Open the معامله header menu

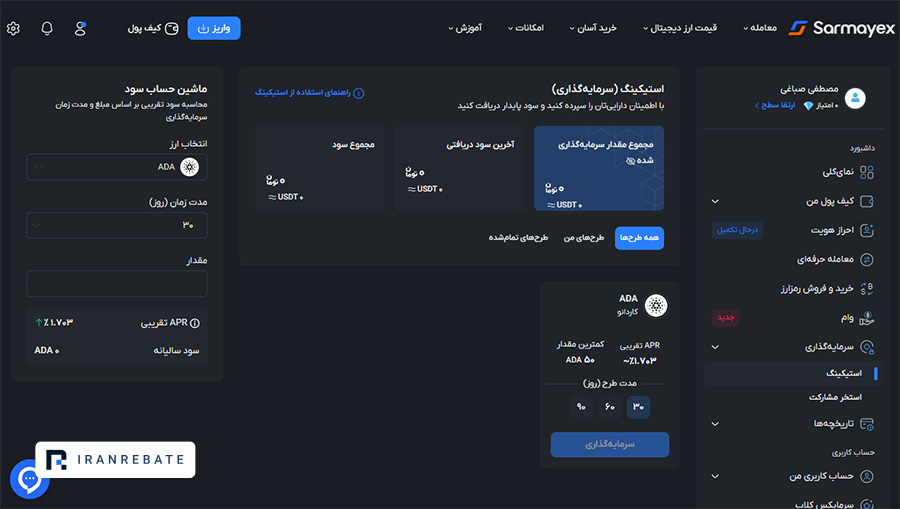coord(760,28)
